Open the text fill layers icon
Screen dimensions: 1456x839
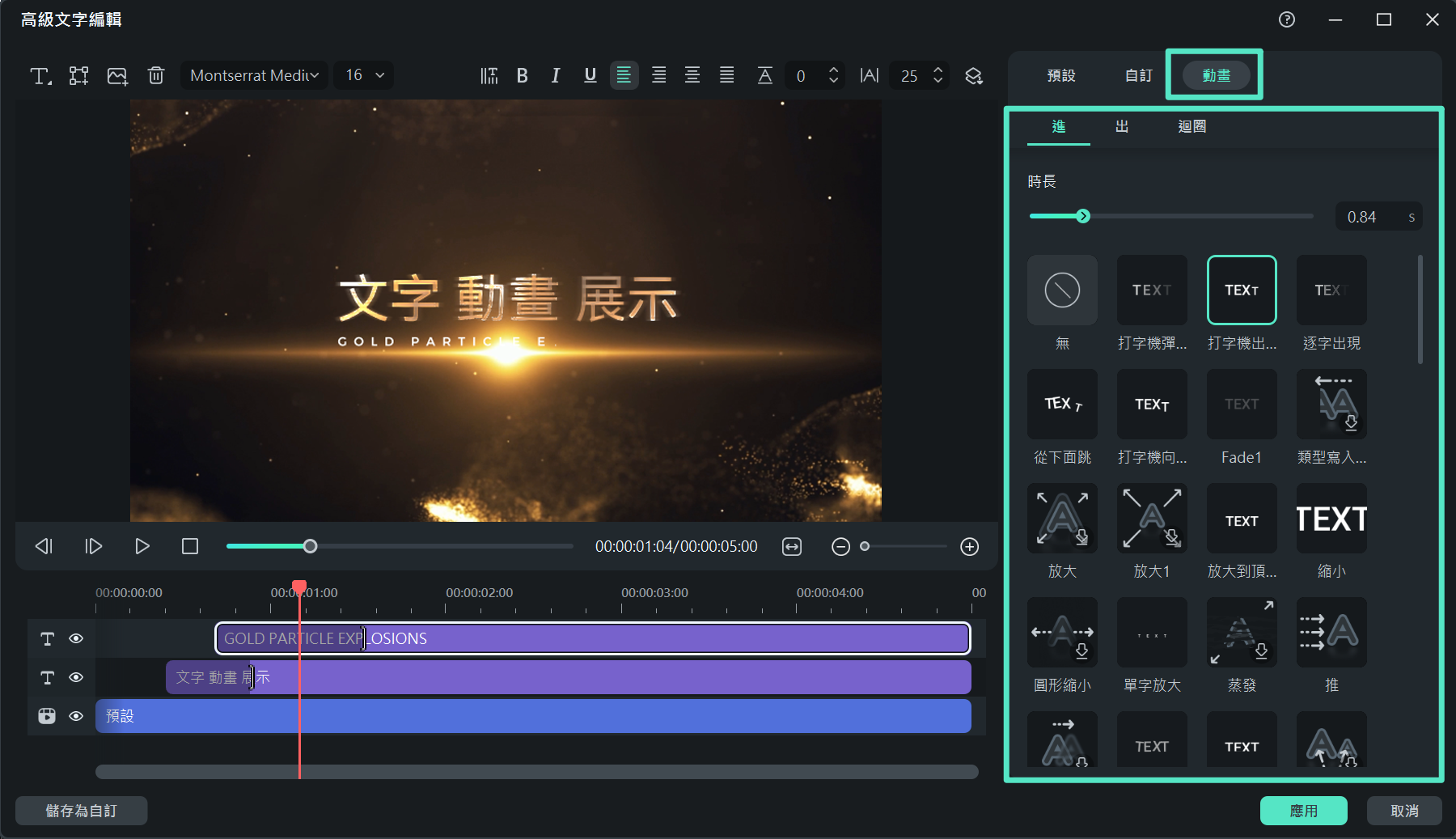974,76
